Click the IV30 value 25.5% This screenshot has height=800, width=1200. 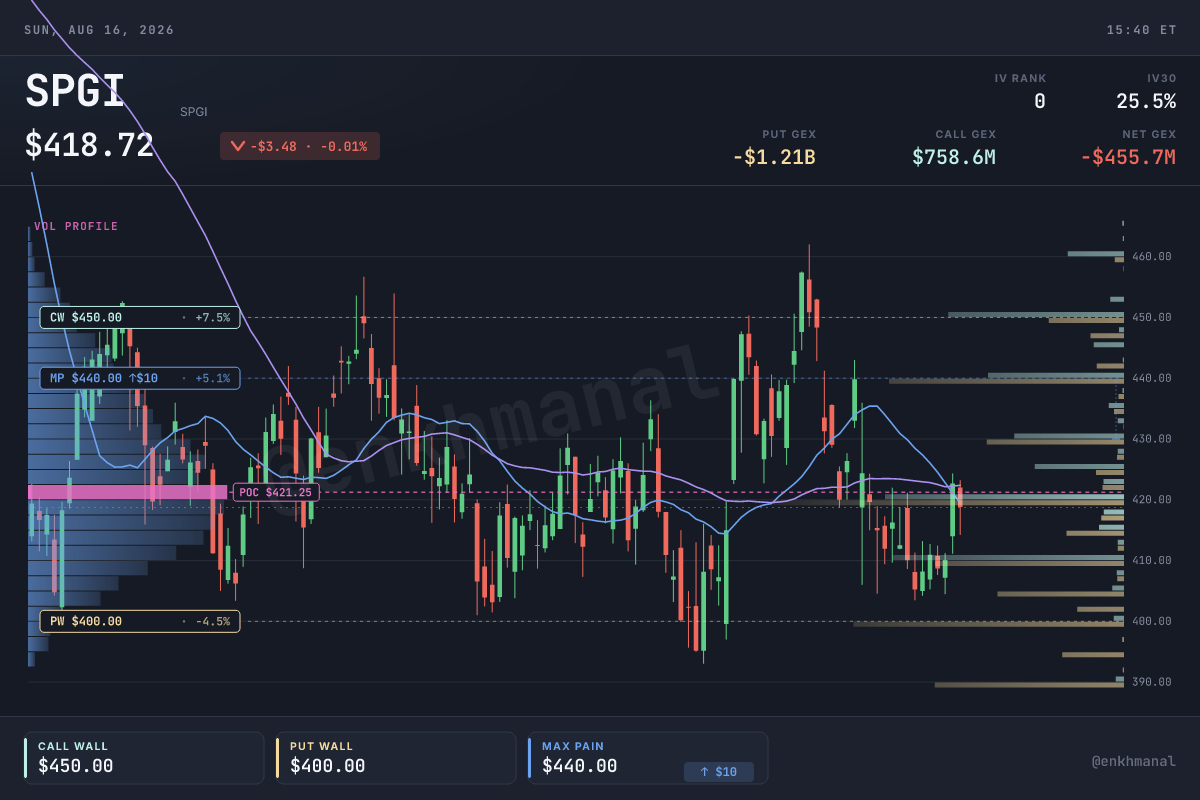(x=1146, y=101)
